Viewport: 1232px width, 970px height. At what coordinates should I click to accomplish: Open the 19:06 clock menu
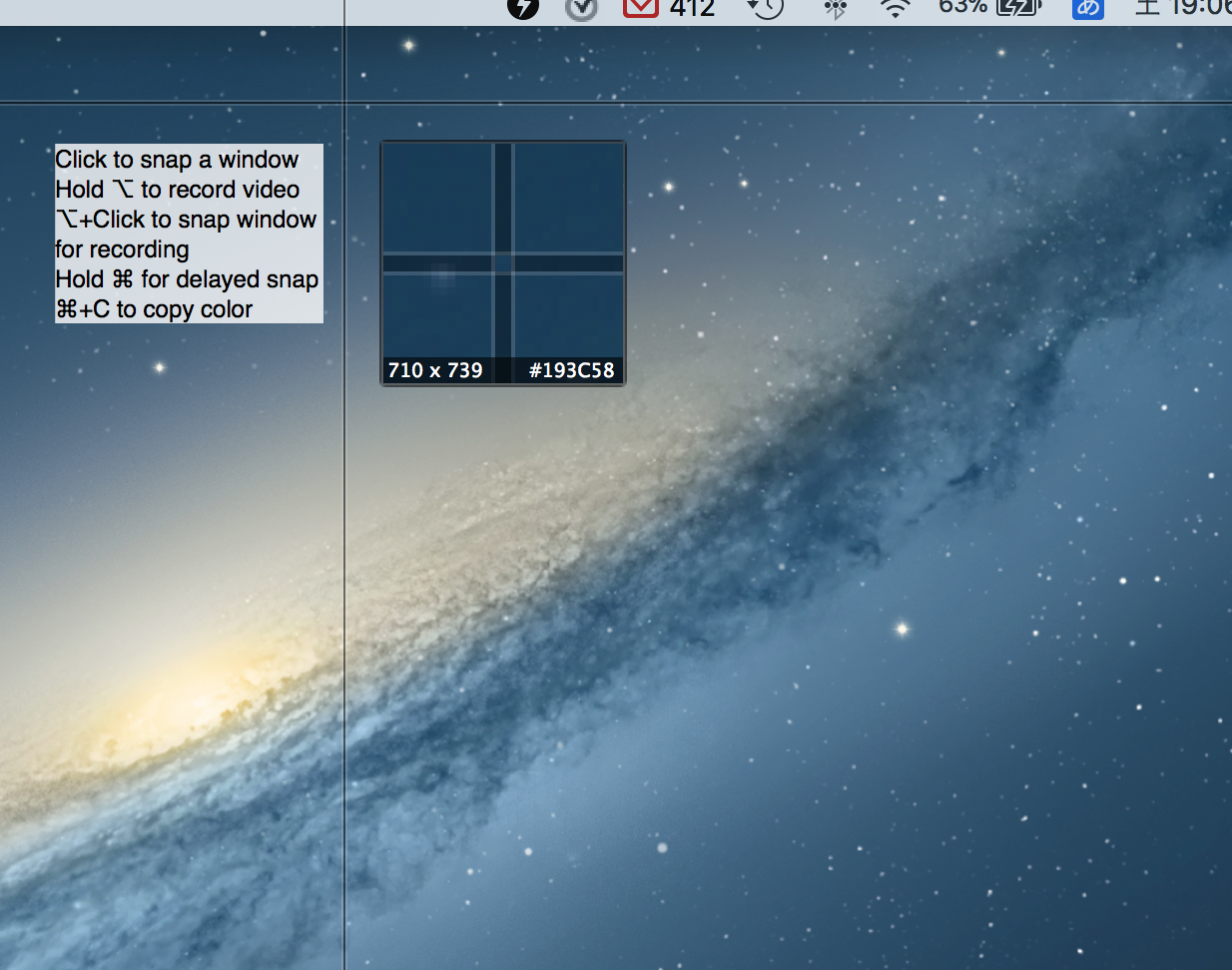coord(1199,8)
